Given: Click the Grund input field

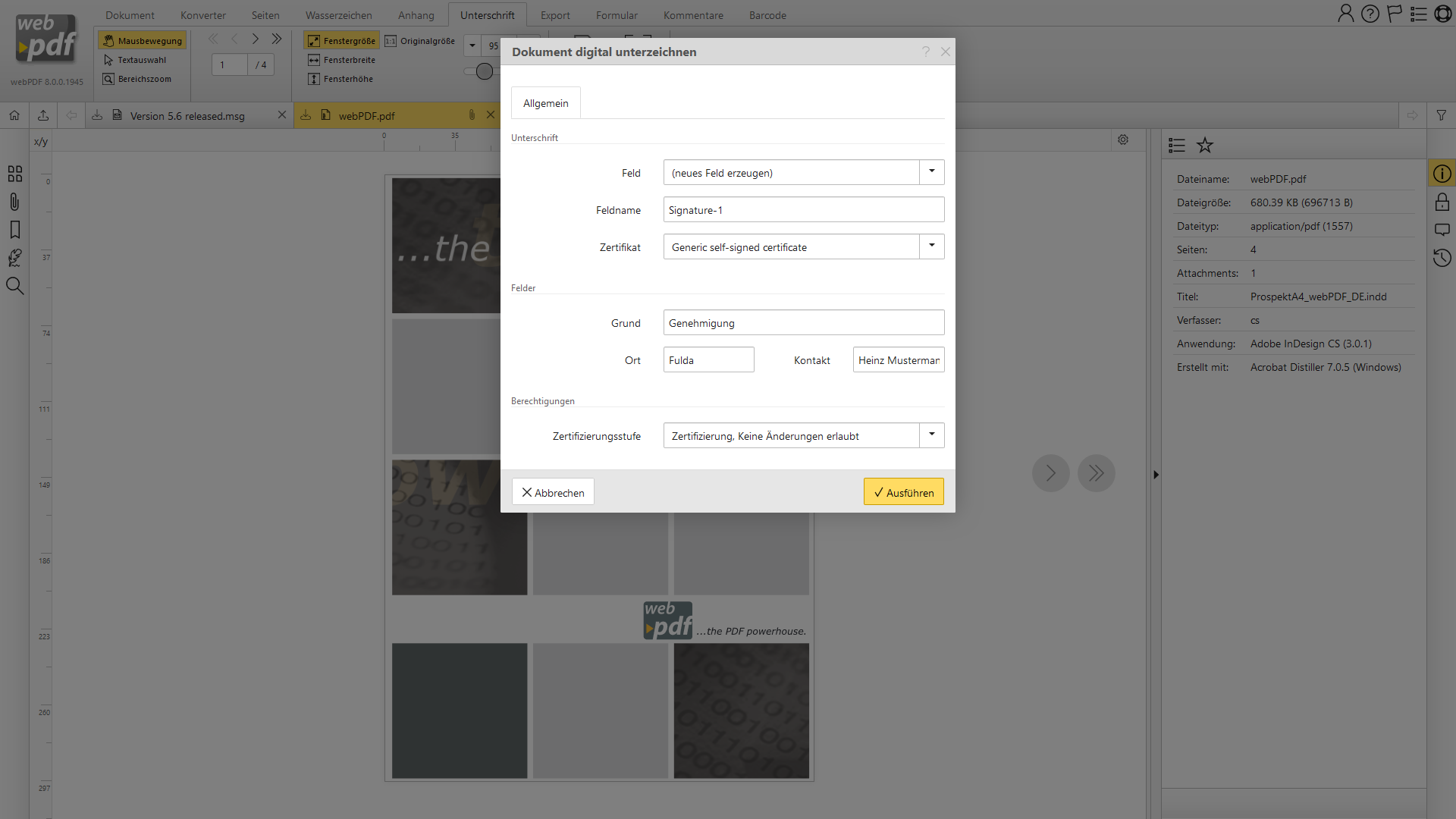Looking at the screenshot, I should tap(803, 322).
